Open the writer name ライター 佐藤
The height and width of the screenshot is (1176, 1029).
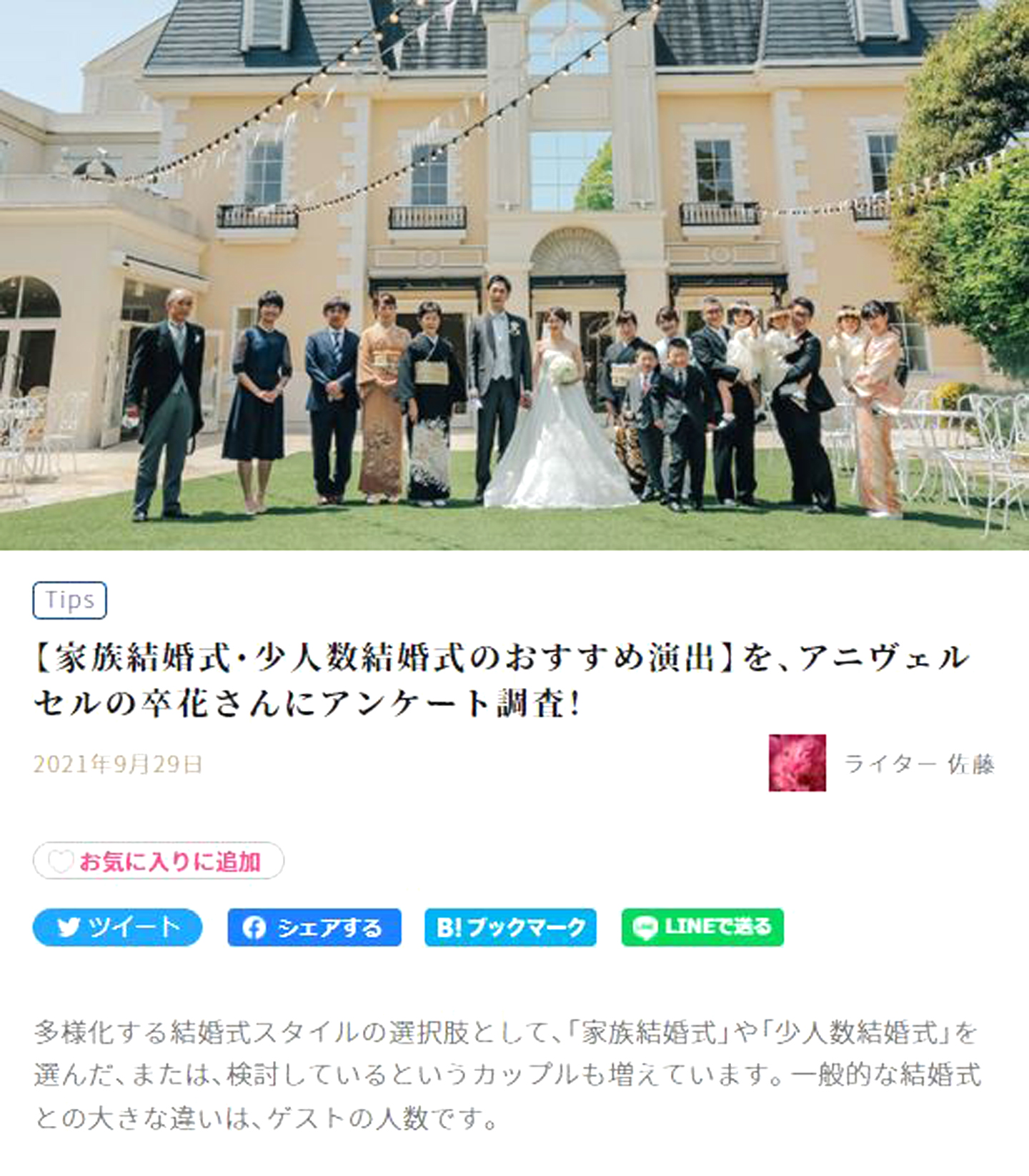pos(919,764)
